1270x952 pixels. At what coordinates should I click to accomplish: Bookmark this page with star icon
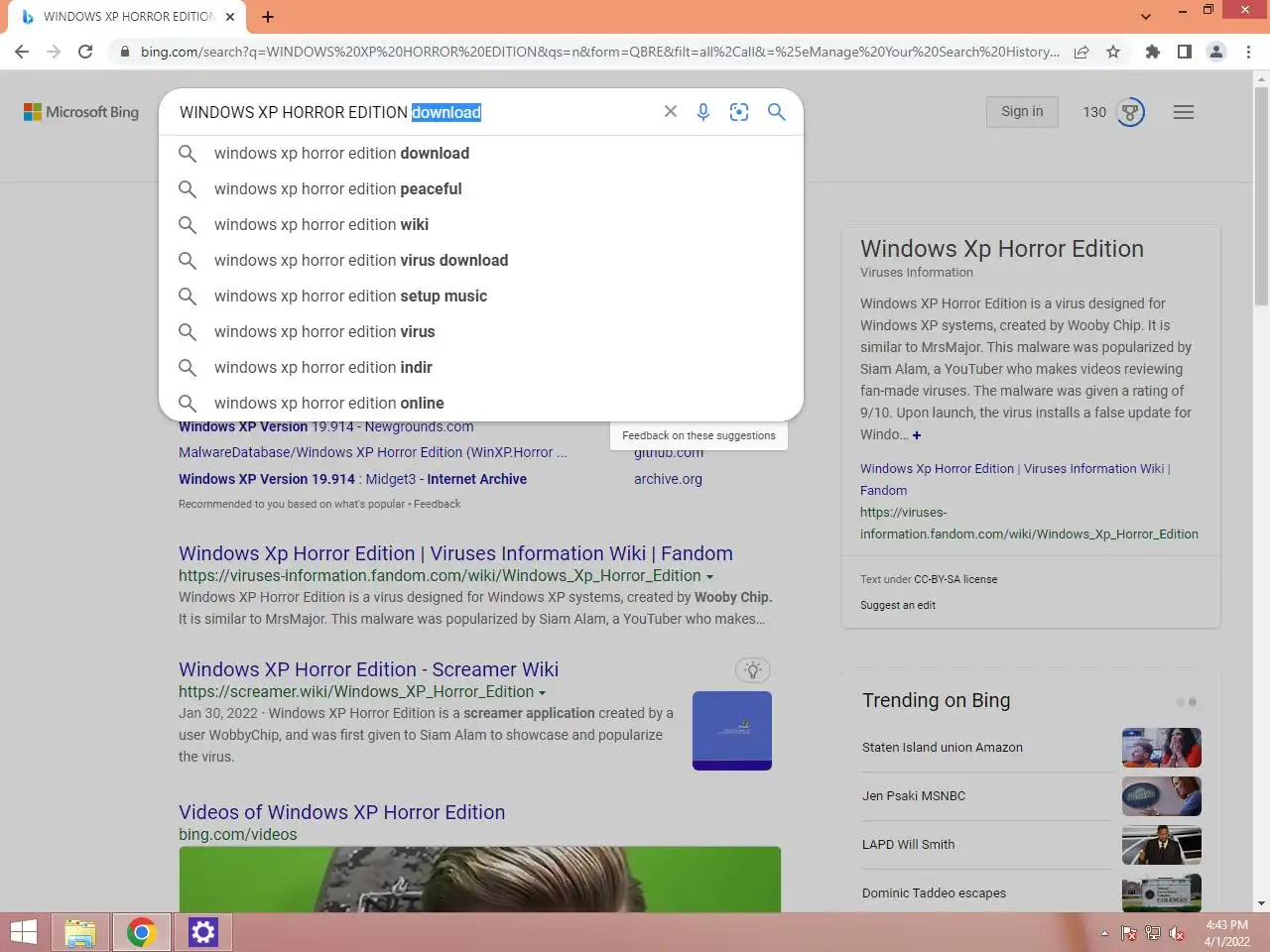[x=1113, y=52]
